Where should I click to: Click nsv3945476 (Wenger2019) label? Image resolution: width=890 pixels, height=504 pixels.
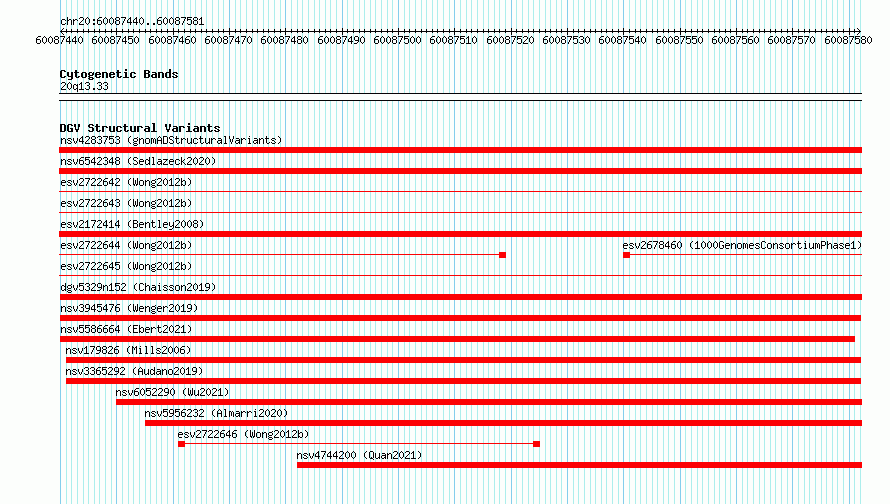[129, 308]
